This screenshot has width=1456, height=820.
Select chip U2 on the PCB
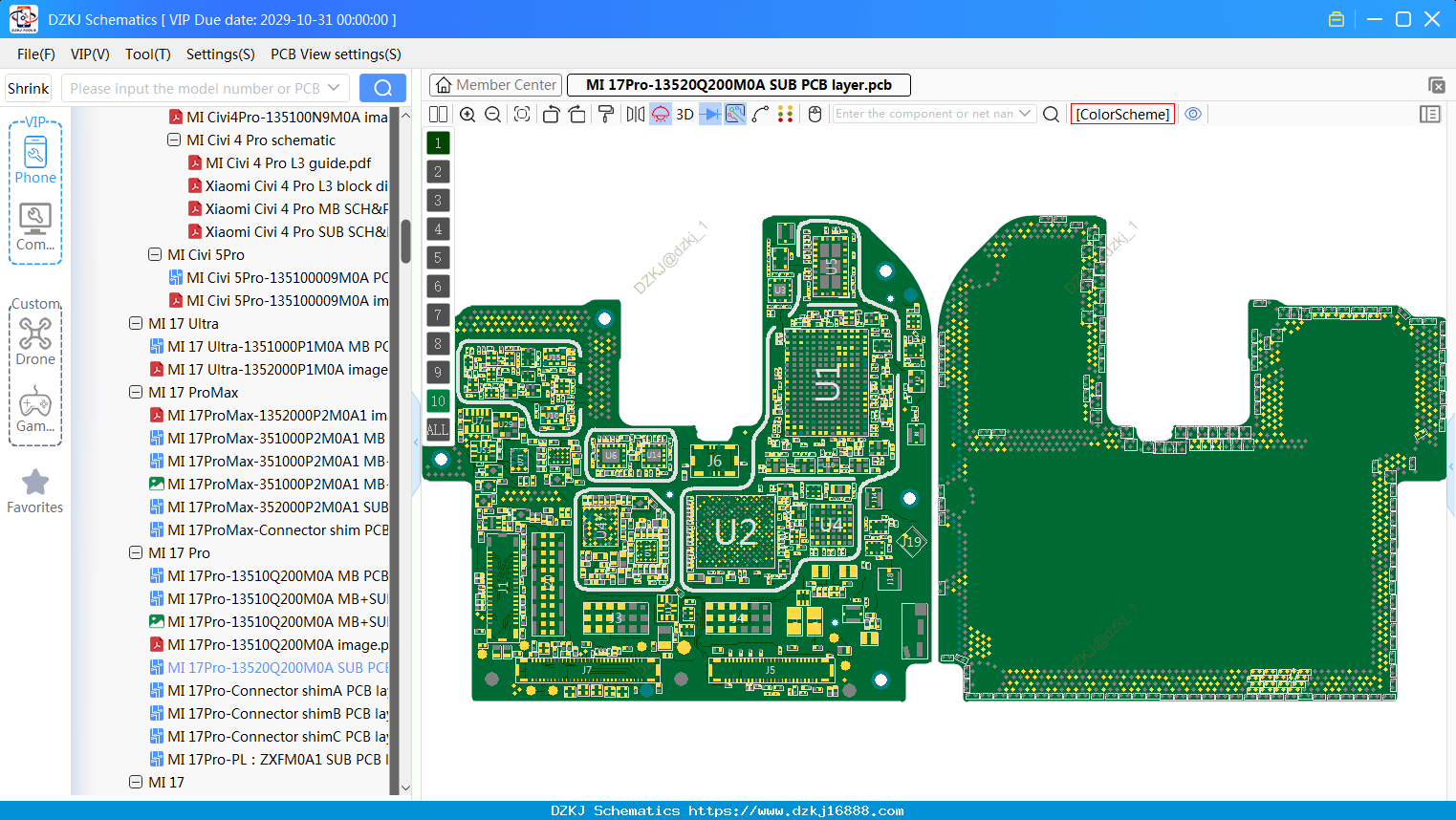[736, 531]
